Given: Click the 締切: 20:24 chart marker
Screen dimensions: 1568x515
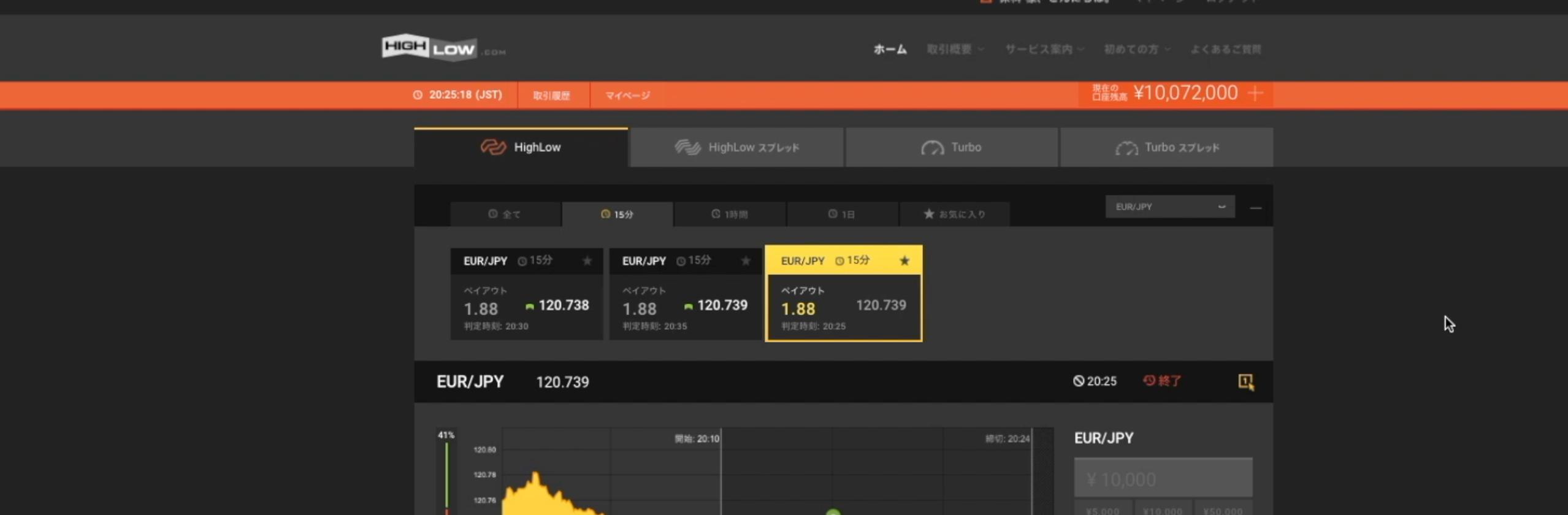Looking at the screenshot, I should pyautogui.click(x=1008, y=438).
